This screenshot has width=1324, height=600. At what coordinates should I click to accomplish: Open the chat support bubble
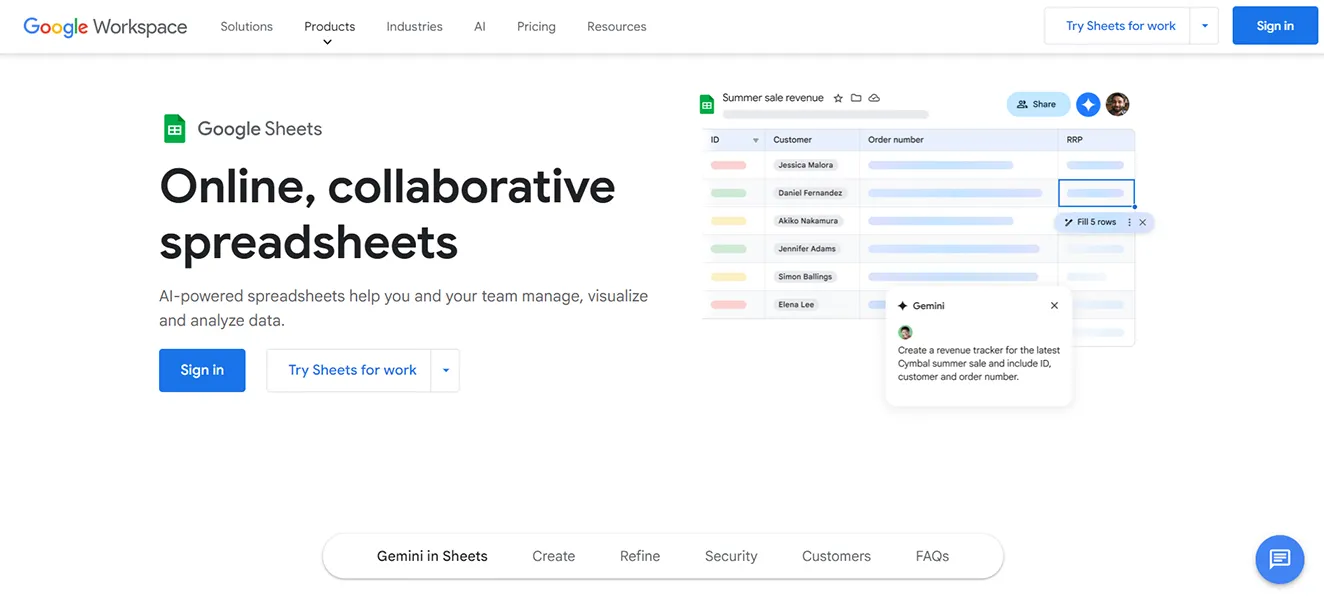[x=1280, y=559]
